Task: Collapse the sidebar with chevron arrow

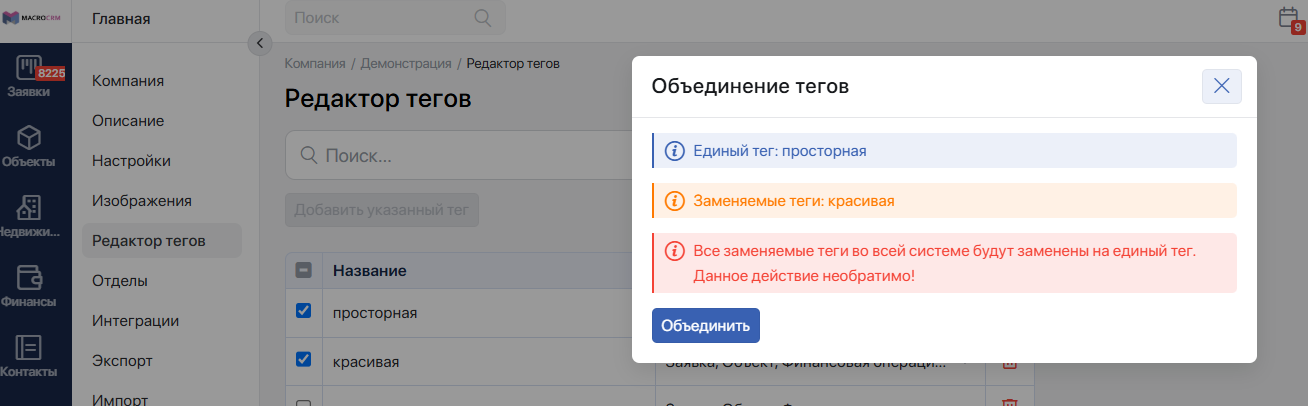Action: [259, 43]
